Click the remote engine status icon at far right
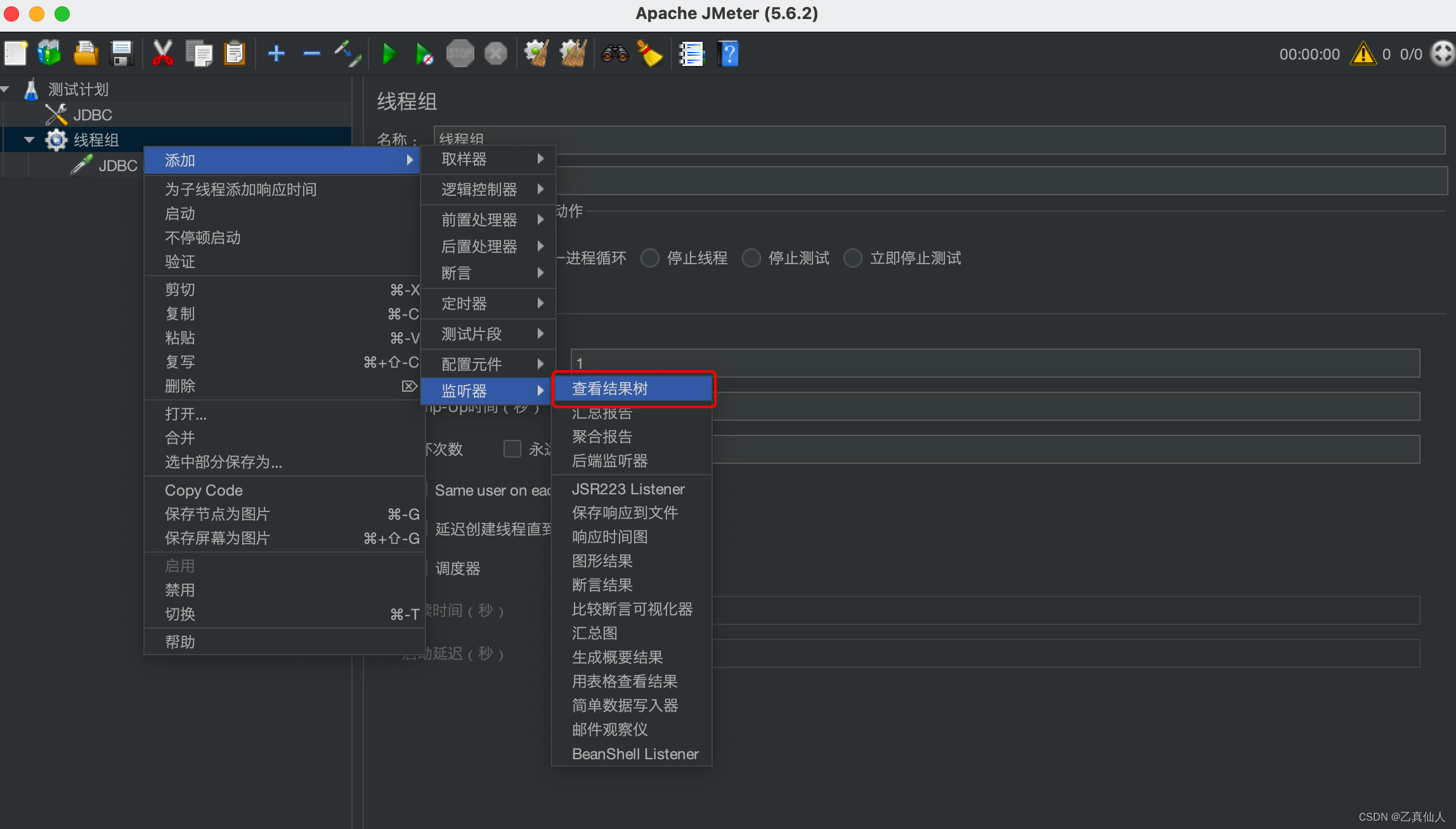This screenshot has width=1456, height=829. 1442,54
